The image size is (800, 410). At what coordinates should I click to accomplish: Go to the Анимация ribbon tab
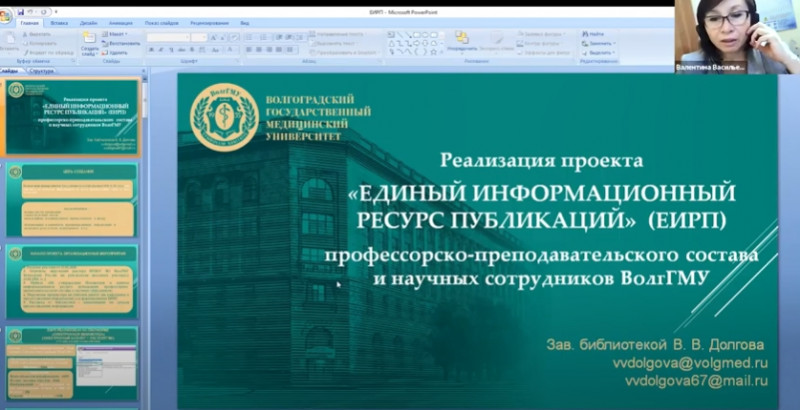click(x=120, y=23)
